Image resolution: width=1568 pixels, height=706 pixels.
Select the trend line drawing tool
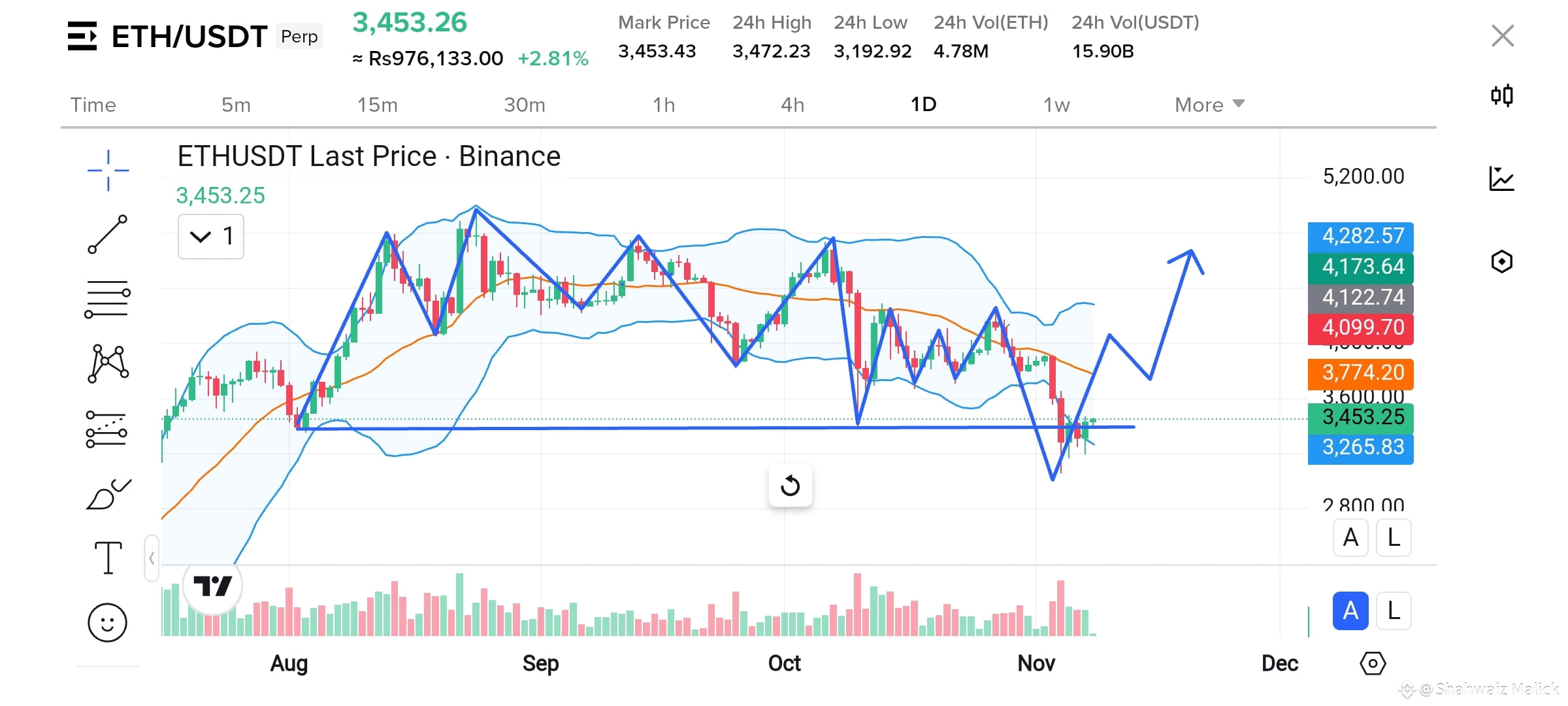point(108,234)
